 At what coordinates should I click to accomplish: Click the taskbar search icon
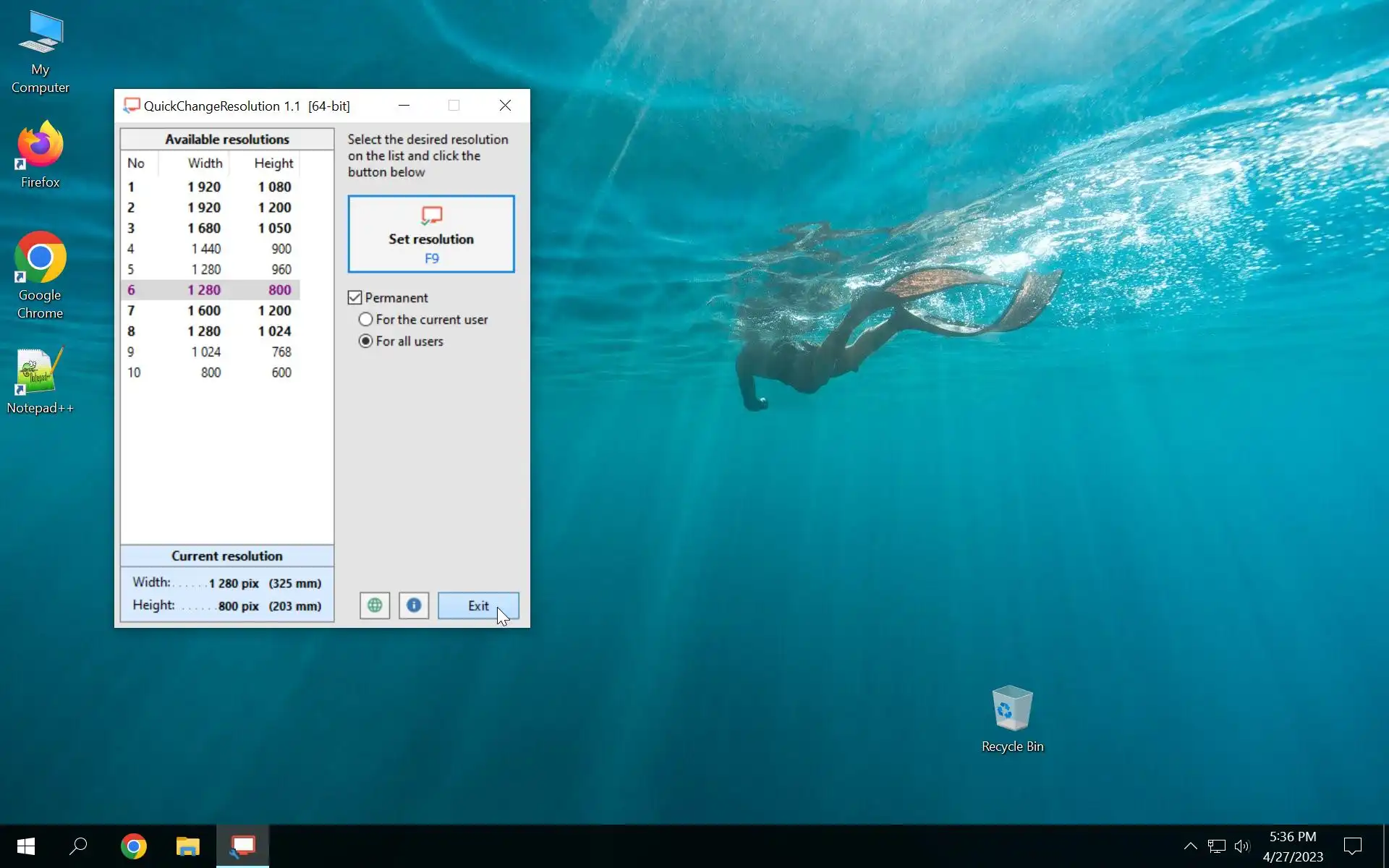78,846
